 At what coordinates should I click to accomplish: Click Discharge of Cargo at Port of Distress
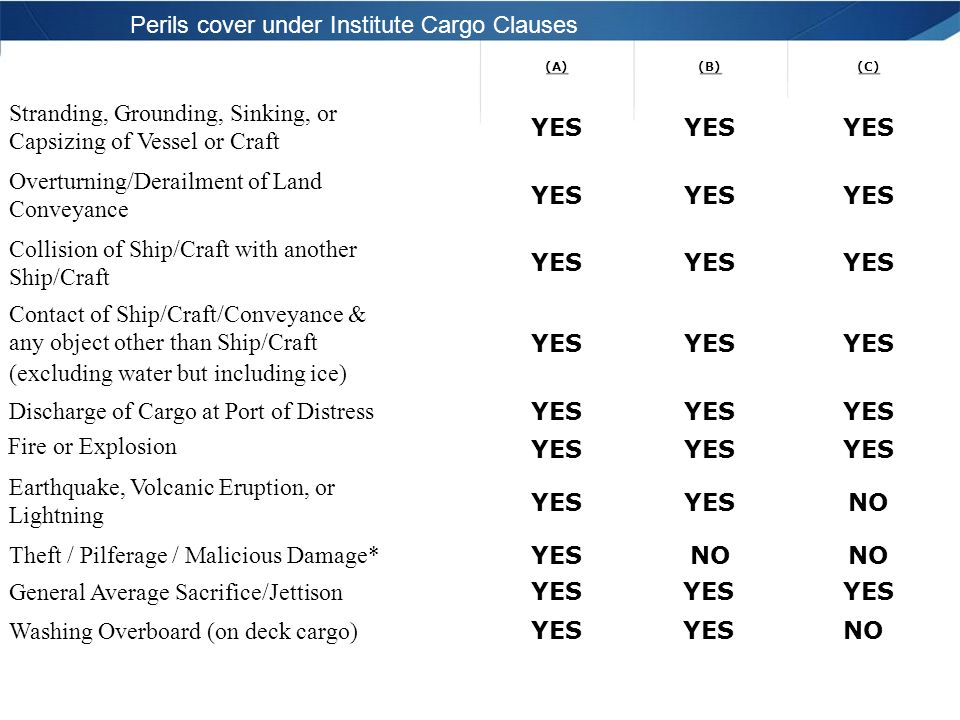coord(191,411)
